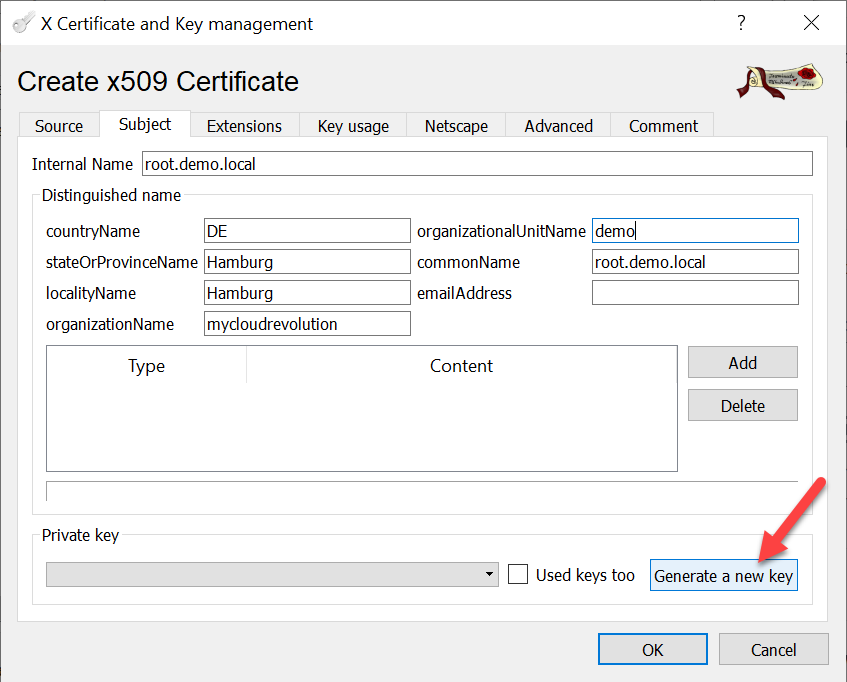
Task: Open the Private key dropdown list
Action: [272, 575]
